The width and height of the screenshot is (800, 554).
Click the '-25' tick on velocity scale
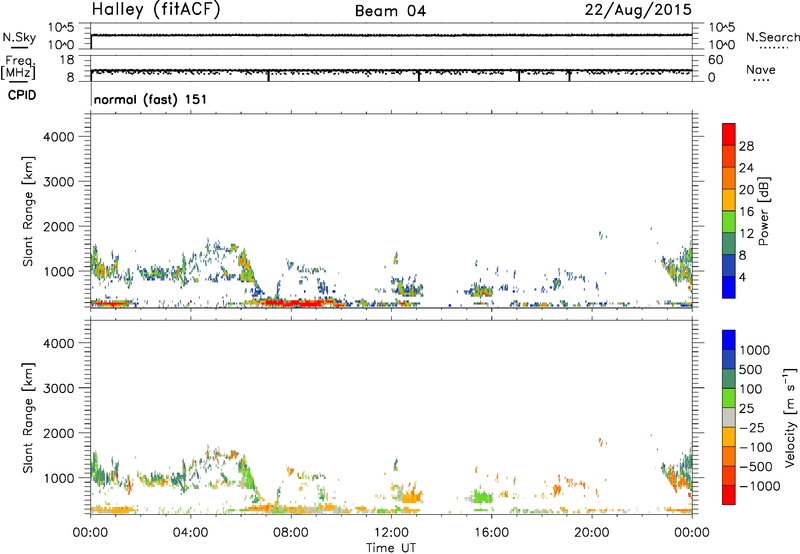click(752, 428)
